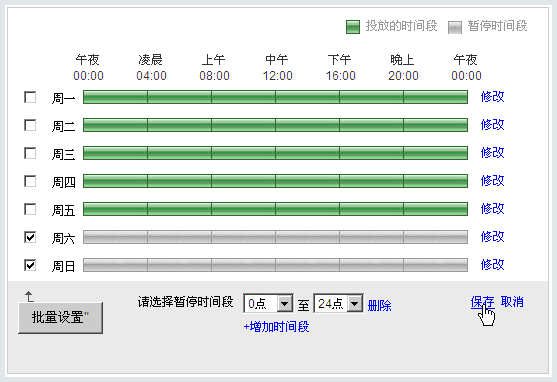
Task: Open the 24点 end time dropdown
Action: tap(338, 303)
